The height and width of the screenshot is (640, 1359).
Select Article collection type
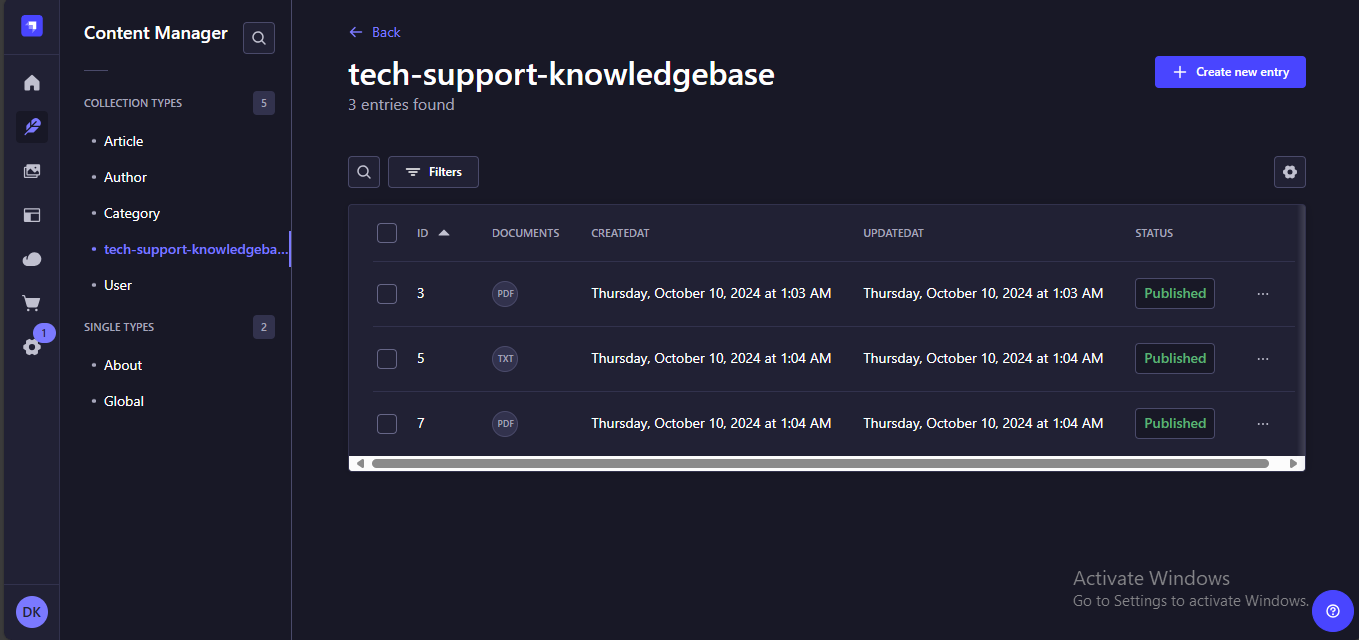click(x=123, y=141)
